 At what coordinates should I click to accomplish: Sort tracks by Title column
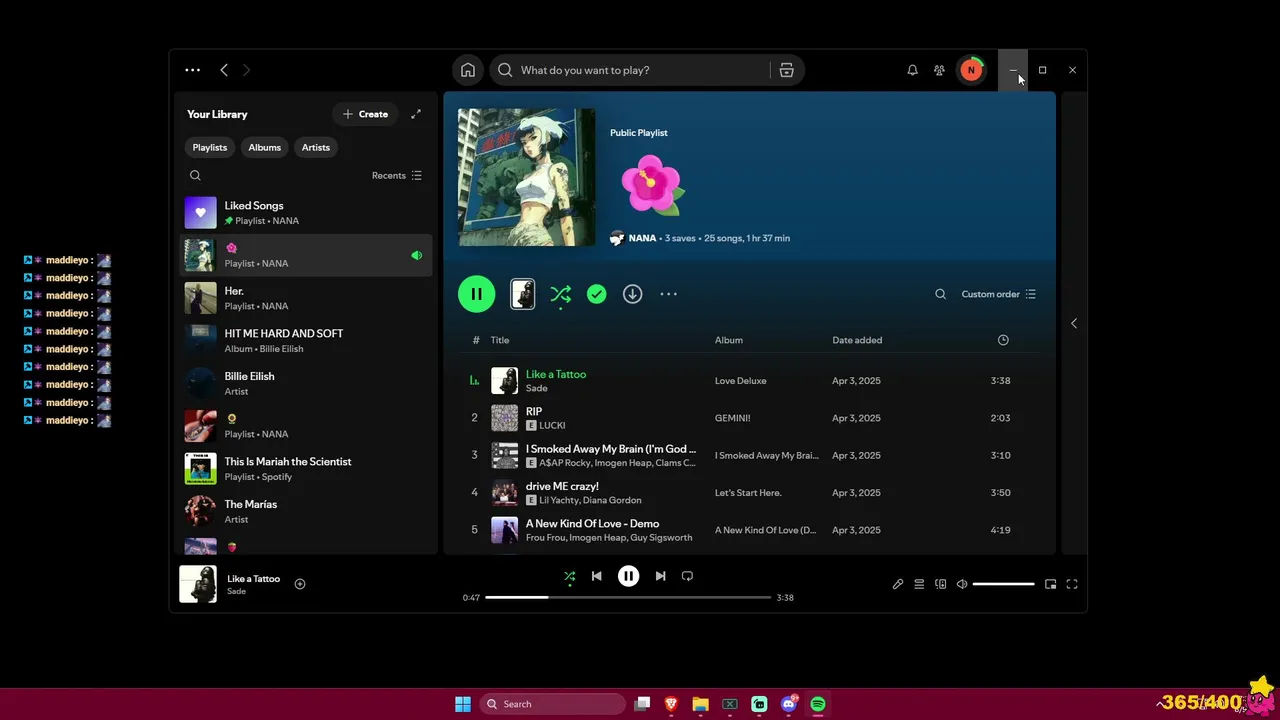pos(500,340)
